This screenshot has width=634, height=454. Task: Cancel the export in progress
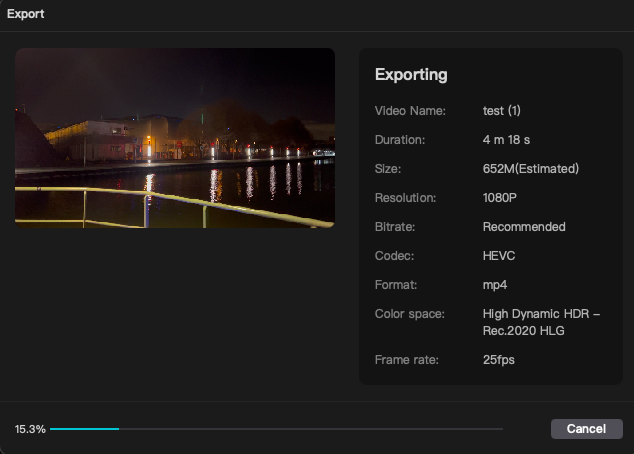pos(586,429)
